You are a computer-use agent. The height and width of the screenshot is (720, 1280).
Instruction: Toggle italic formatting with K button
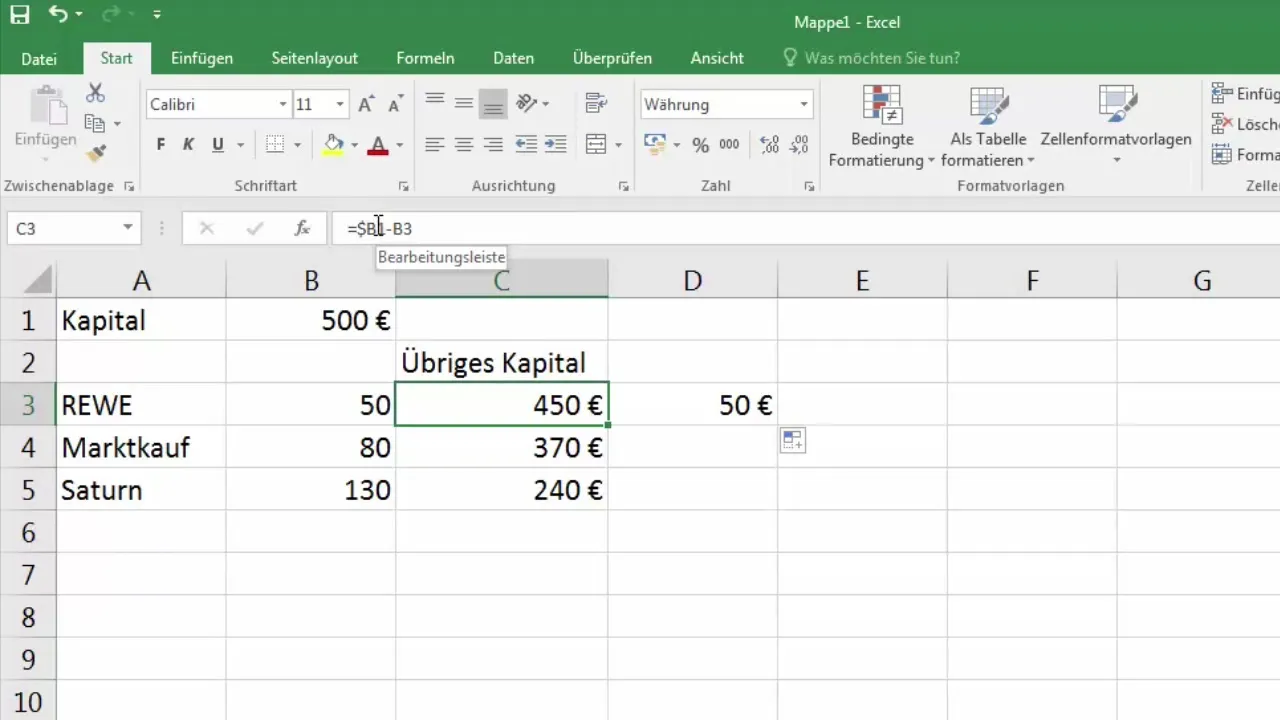point(188,145)
